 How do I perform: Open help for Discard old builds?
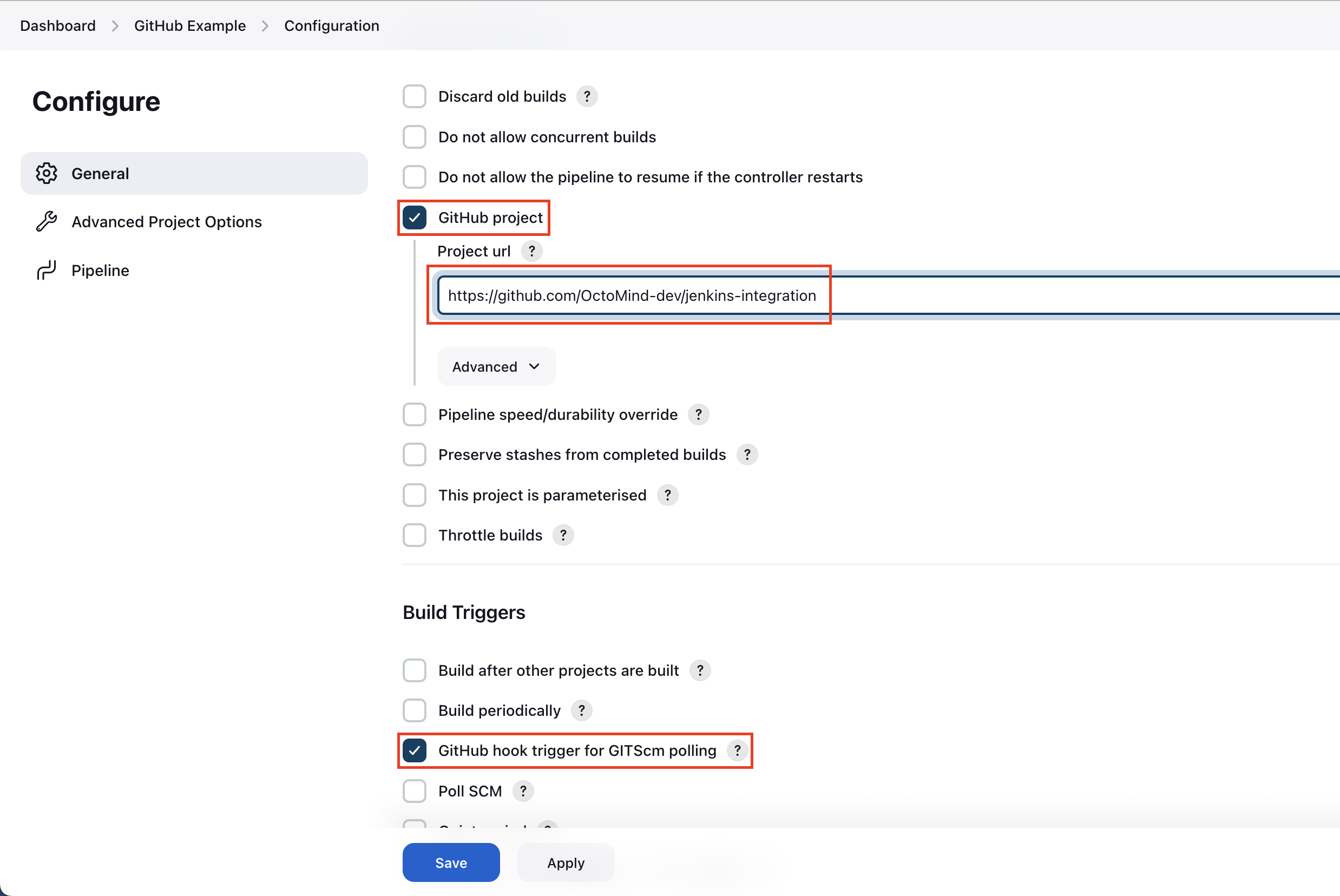pos(587,96)
